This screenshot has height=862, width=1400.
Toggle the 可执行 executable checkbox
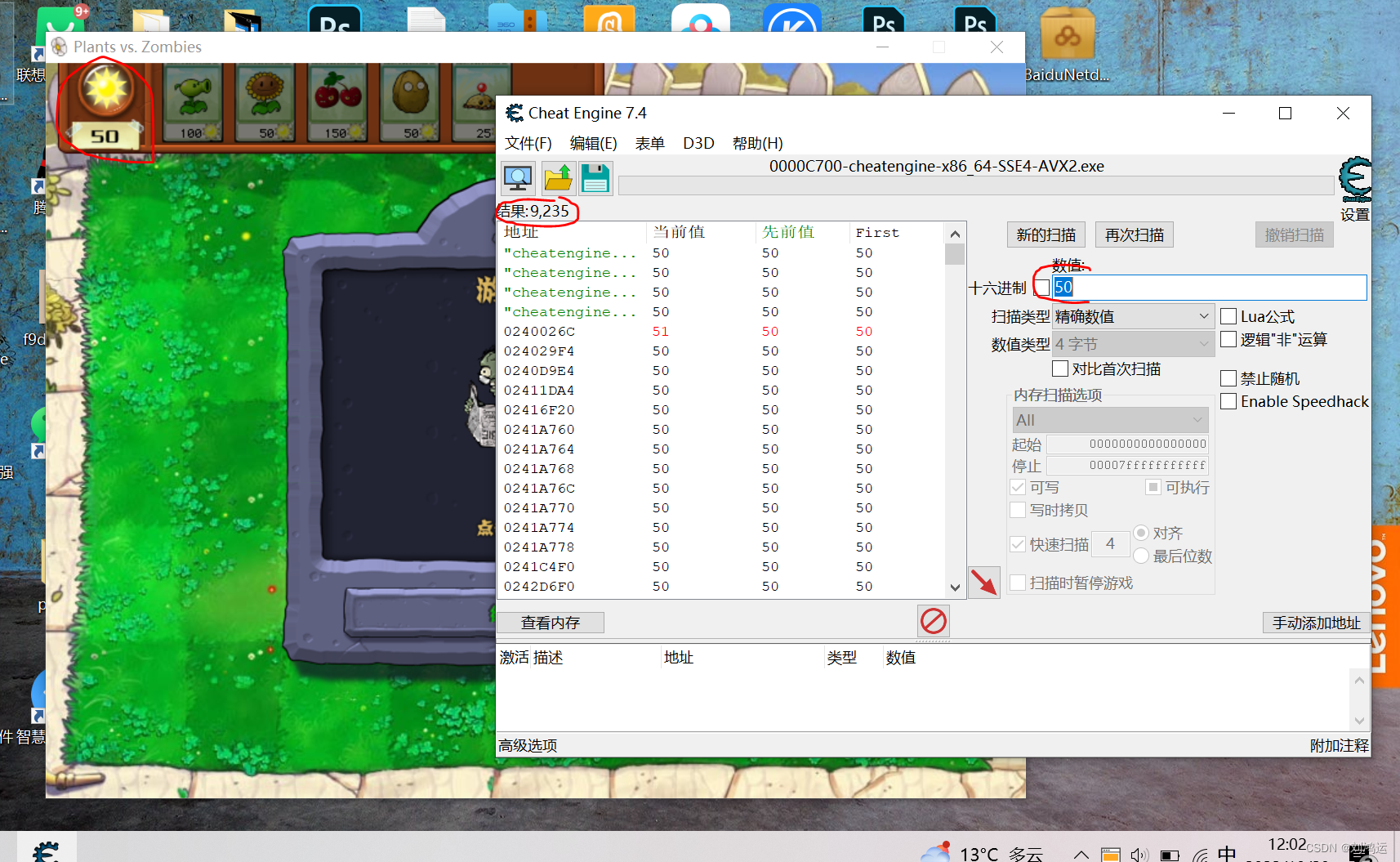(x=1153, y=487)
